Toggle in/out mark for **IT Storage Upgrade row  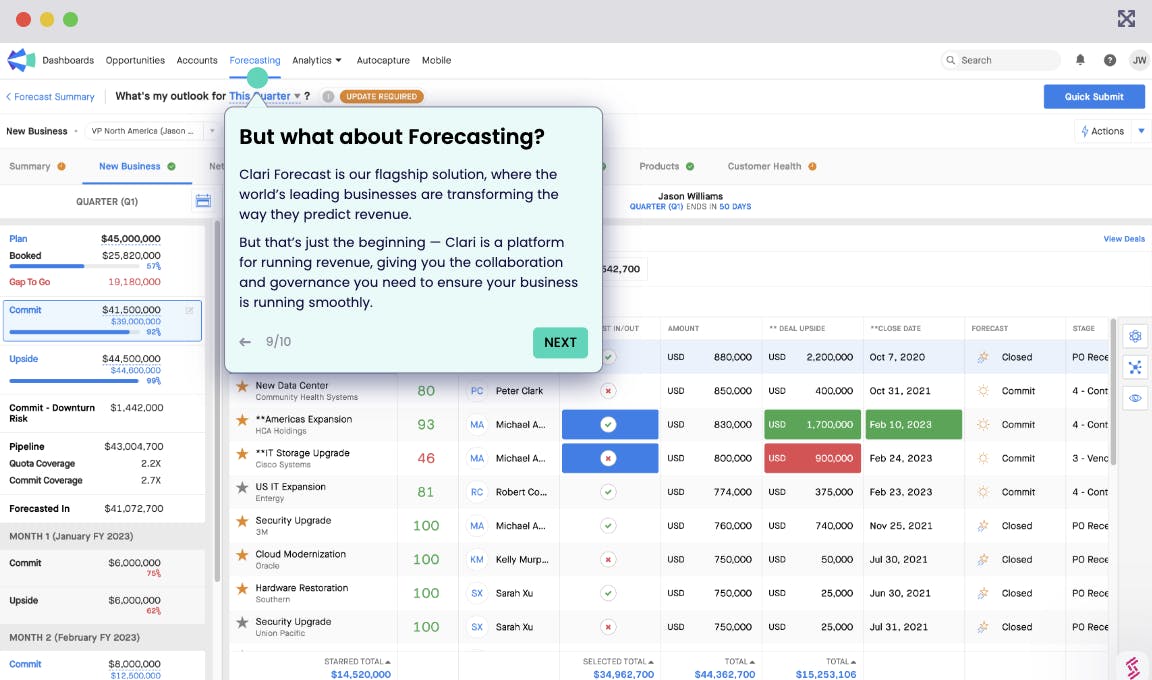tap(608, 458)
